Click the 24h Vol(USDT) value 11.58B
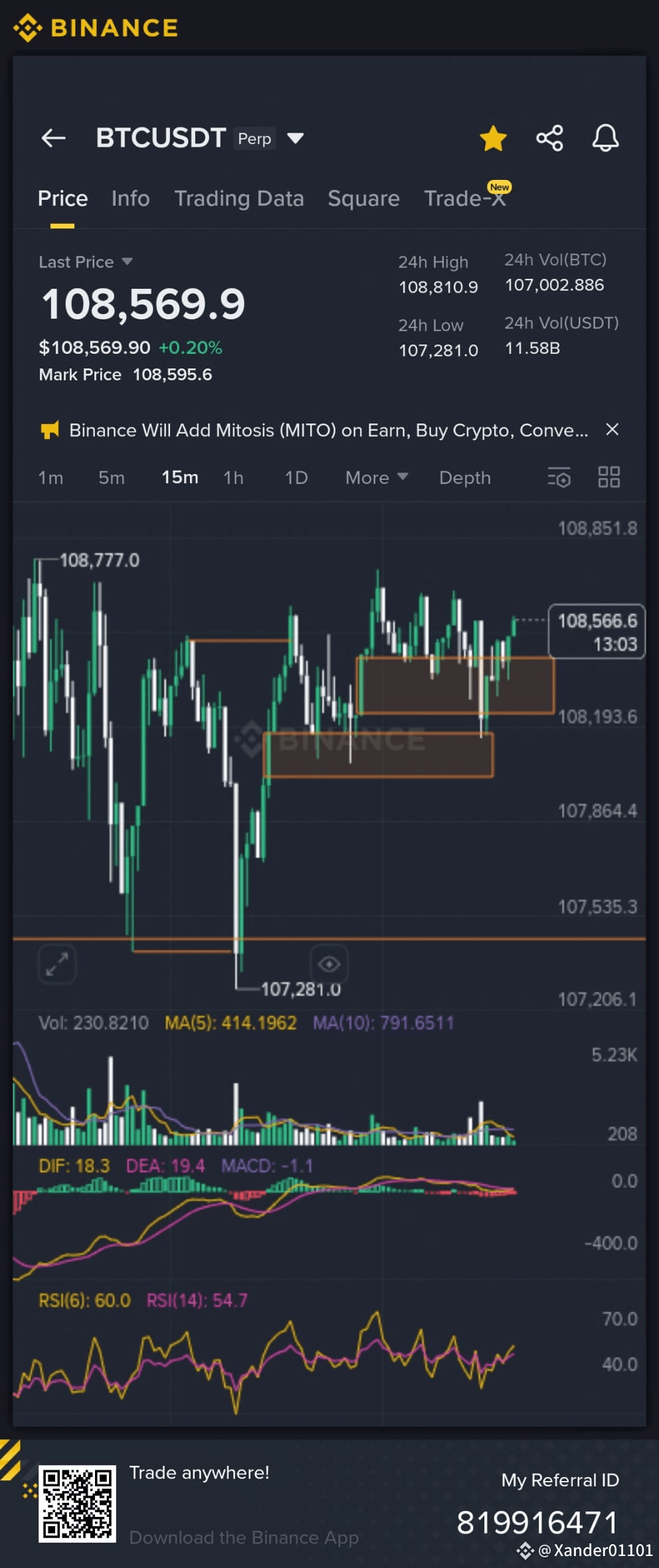This screenshot has width=659, height=1568. (x=533, y=348)
